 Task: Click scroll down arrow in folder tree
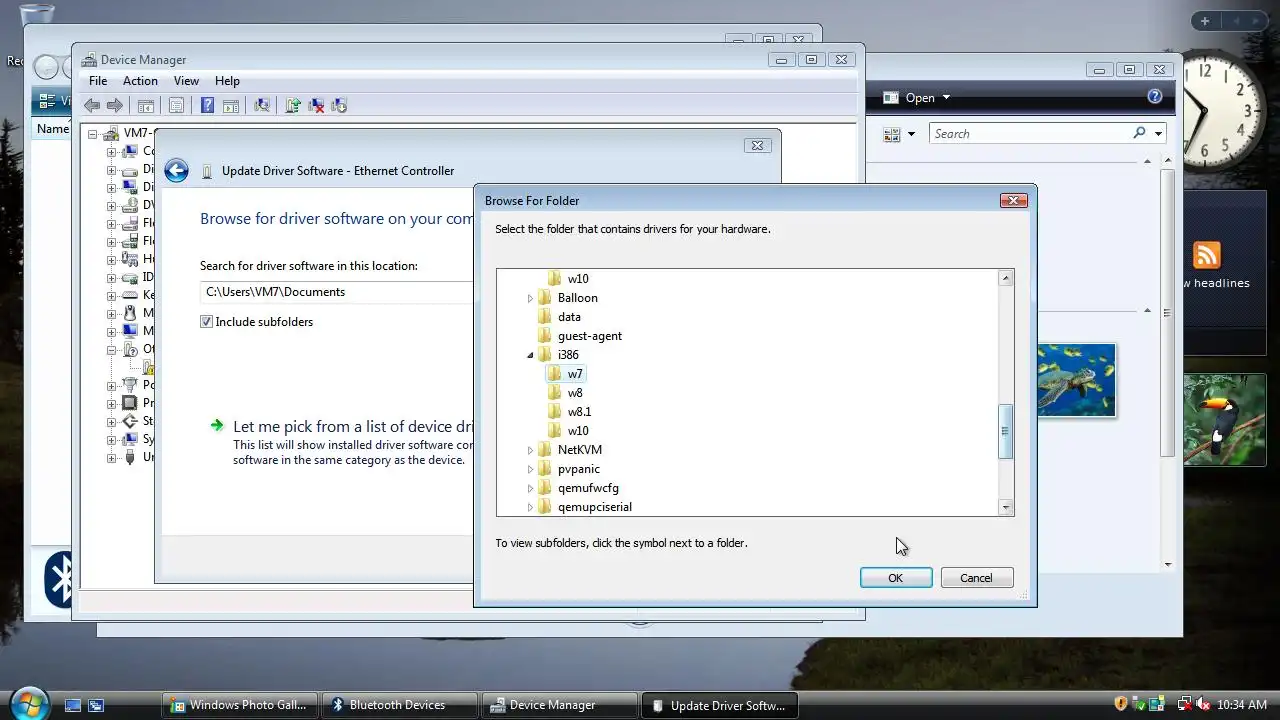[1006, 507]
